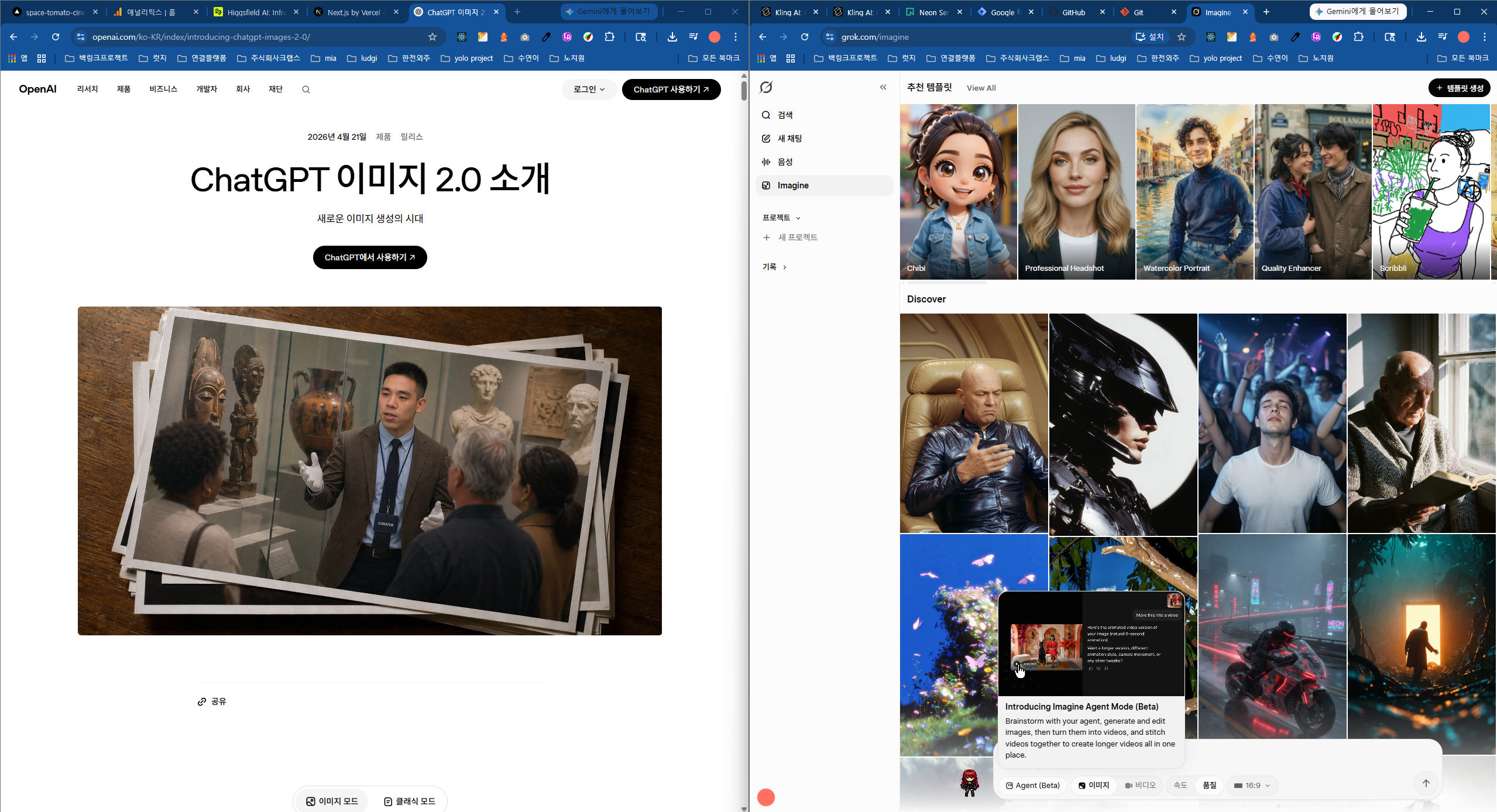
Task: Go back in the left browser window
Action: [13, 37]
